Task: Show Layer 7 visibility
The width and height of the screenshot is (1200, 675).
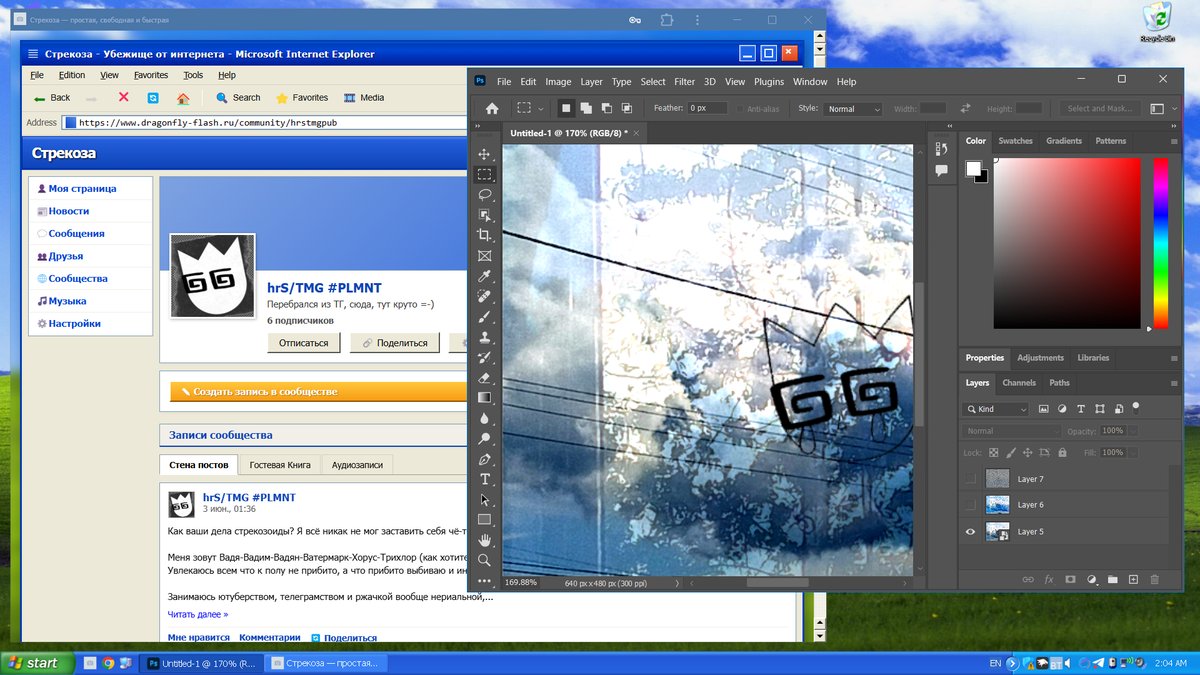Action: coord(970,479)
